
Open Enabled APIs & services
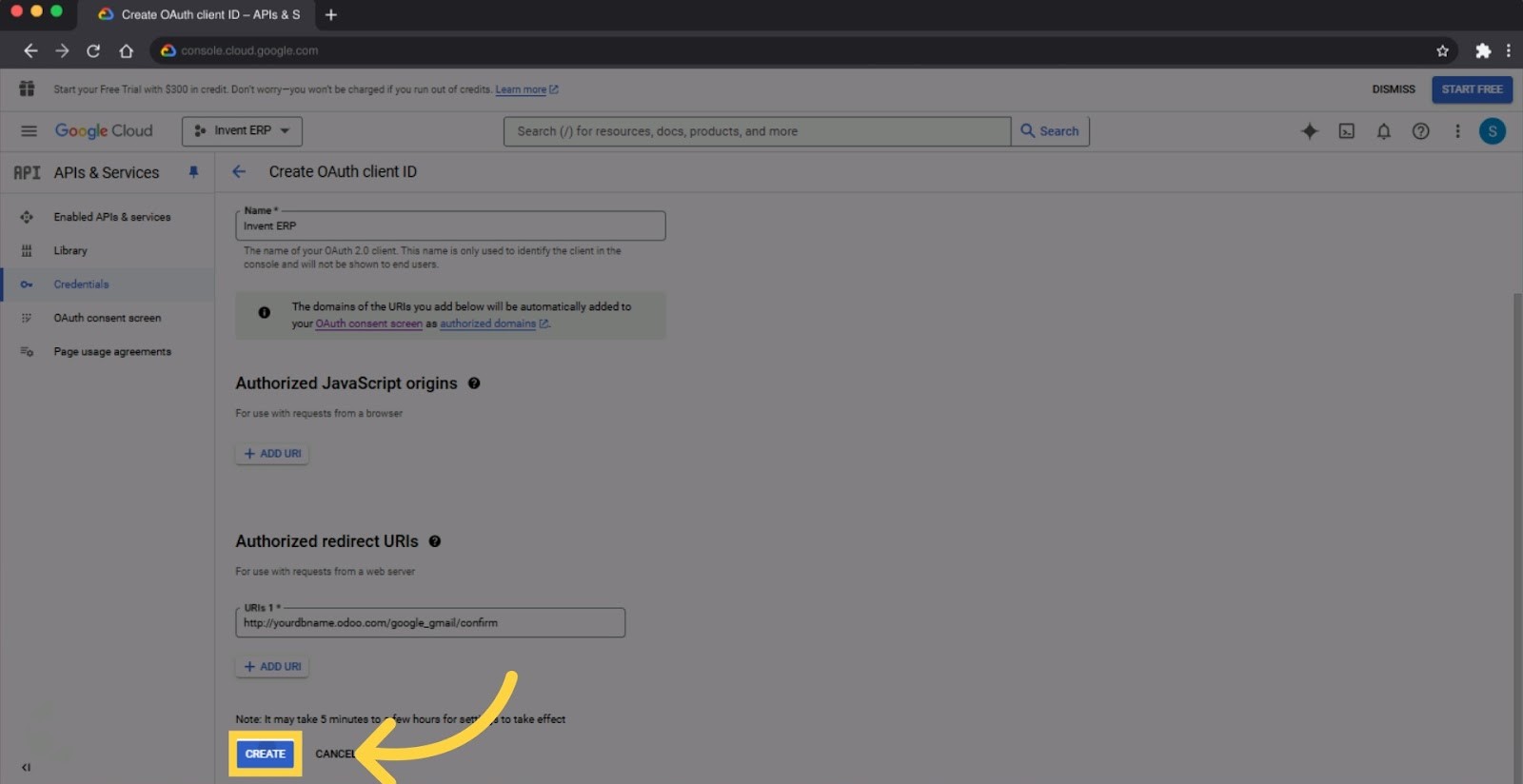tap(107, 217)
